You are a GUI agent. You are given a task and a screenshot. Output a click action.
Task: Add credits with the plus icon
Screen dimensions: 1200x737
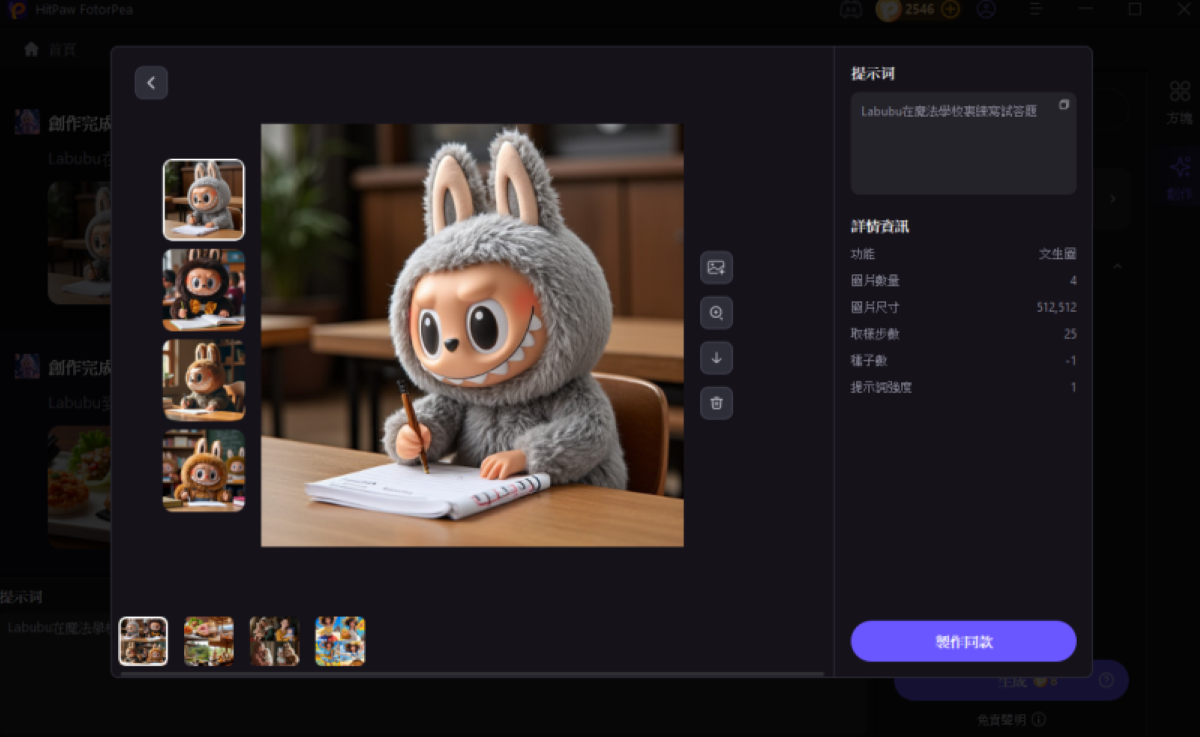pyautogui.click(x=950, y=10)
